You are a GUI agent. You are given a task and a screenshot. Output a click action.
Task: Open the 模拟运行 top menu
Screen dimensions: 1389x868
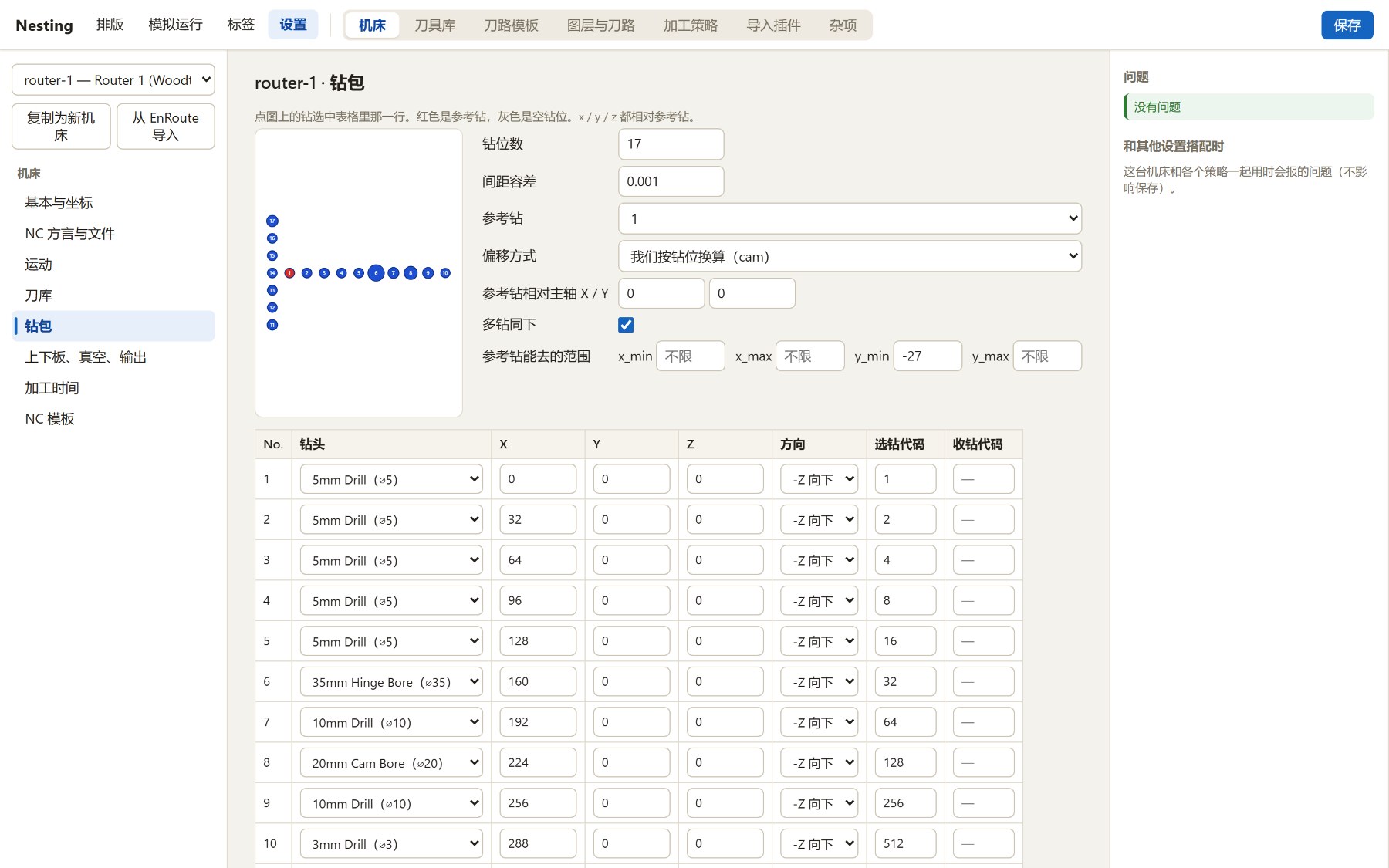[175, 25]
